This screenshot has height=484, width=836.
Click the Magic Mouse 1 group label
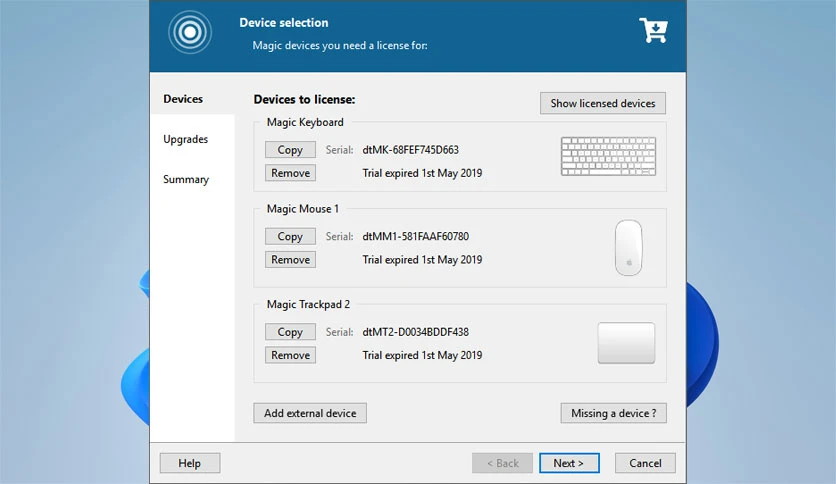click(x=302, y=209)
